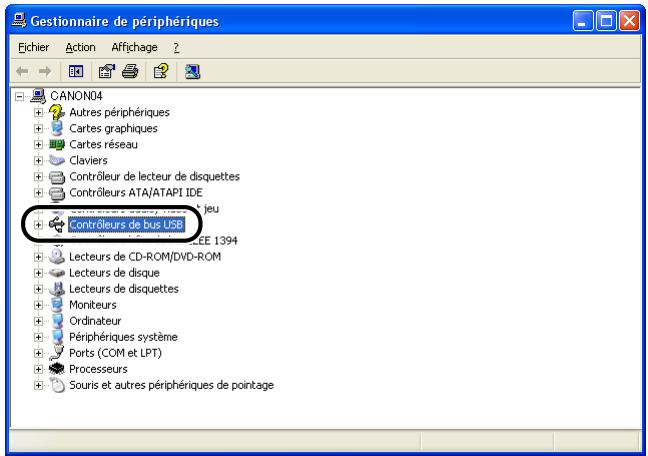Expand Périphériques système node
Viewport: 648px width, 456px height.
(x=38, y=337)
